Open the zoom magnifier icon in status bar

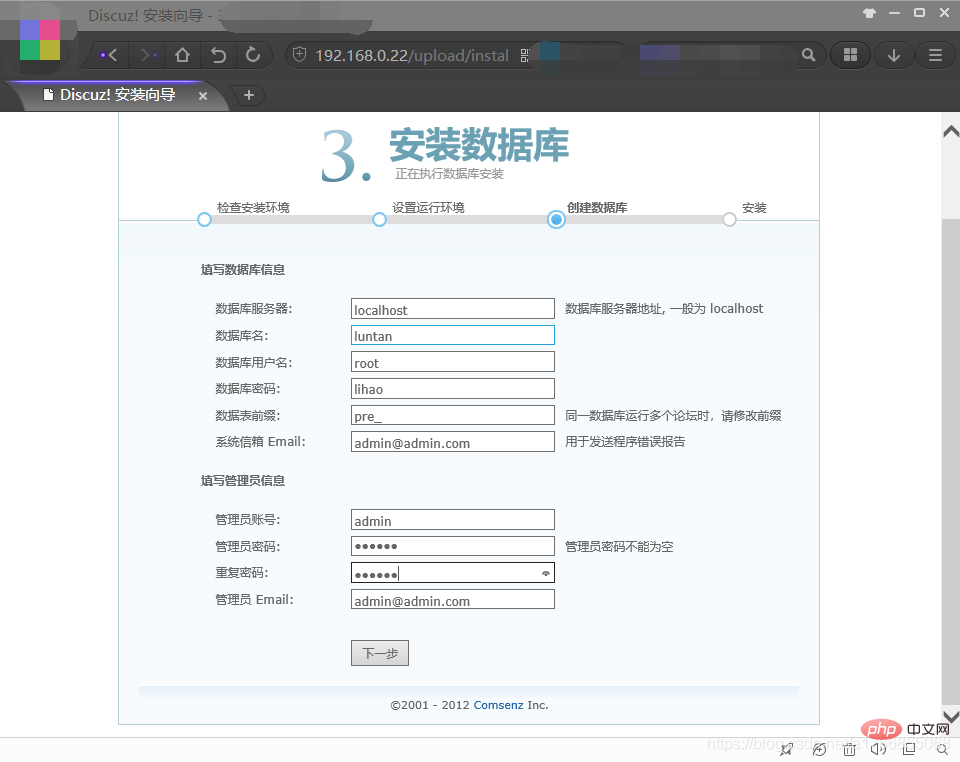pyautogui.click(x=943, y=749)
